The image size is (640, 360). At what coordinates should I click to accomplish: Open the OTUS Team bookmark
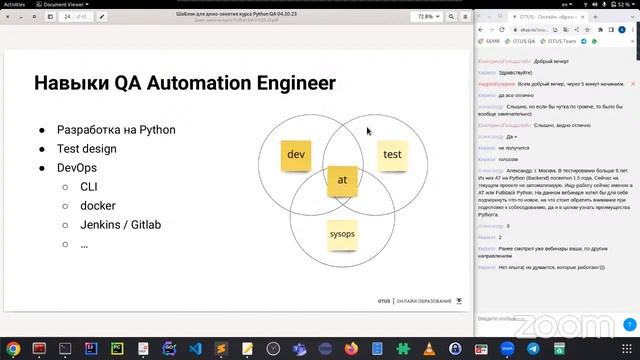(x=558, y=41)
